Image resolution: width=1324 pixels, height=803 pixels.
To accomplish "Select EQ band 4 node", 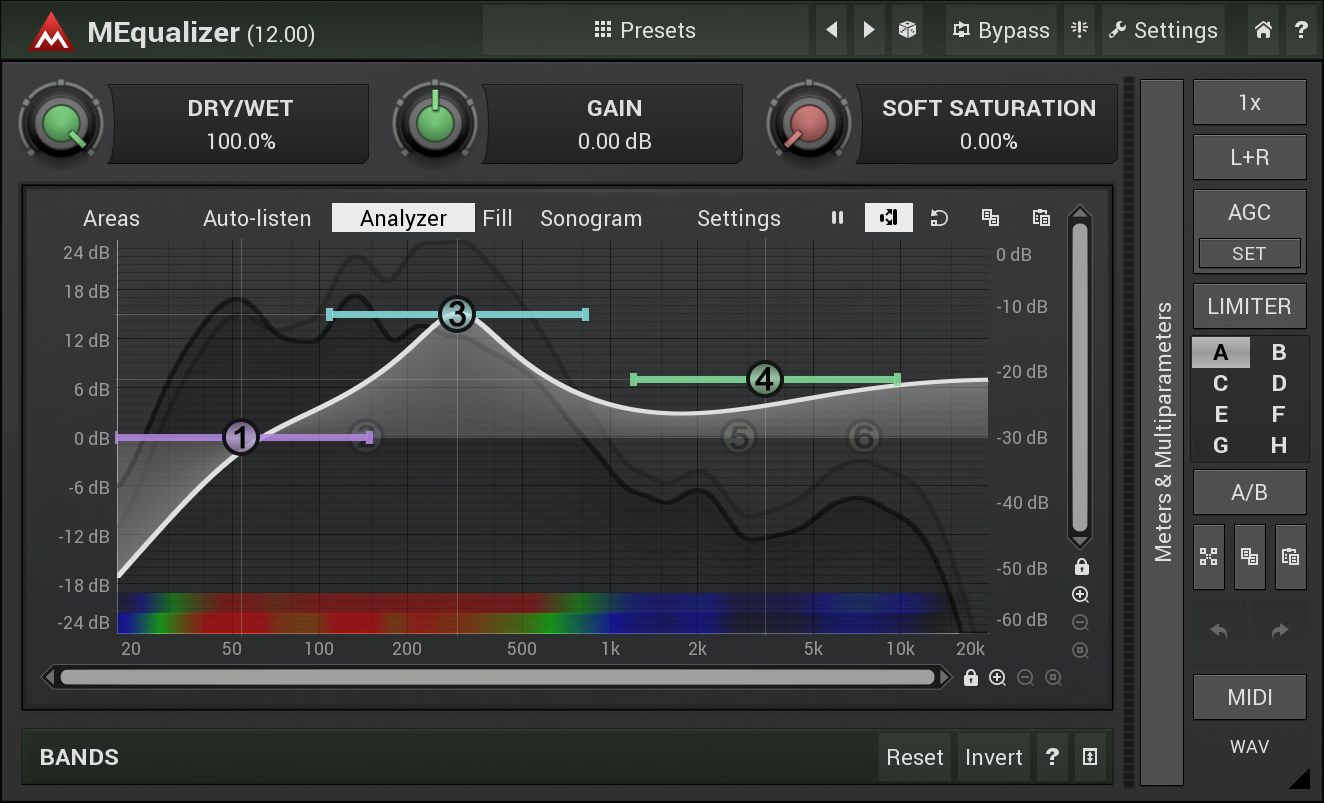I will [x=765, y=379].
